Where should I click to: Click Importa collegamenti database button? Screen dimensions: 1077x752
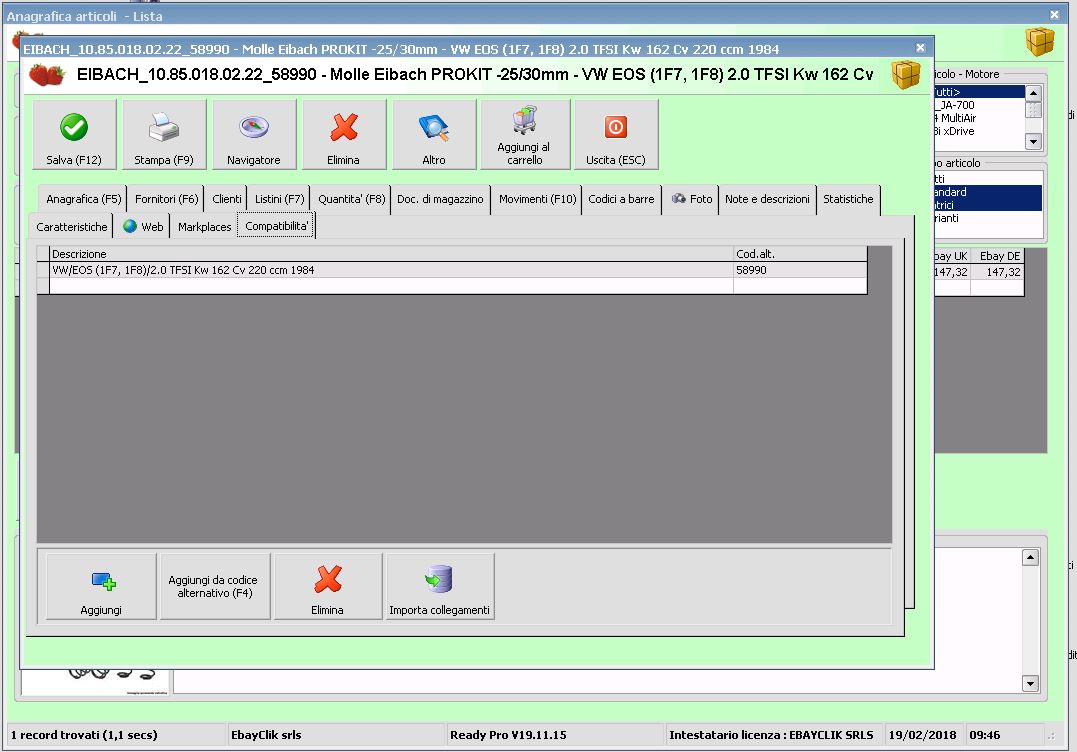(x=440, y=586)
